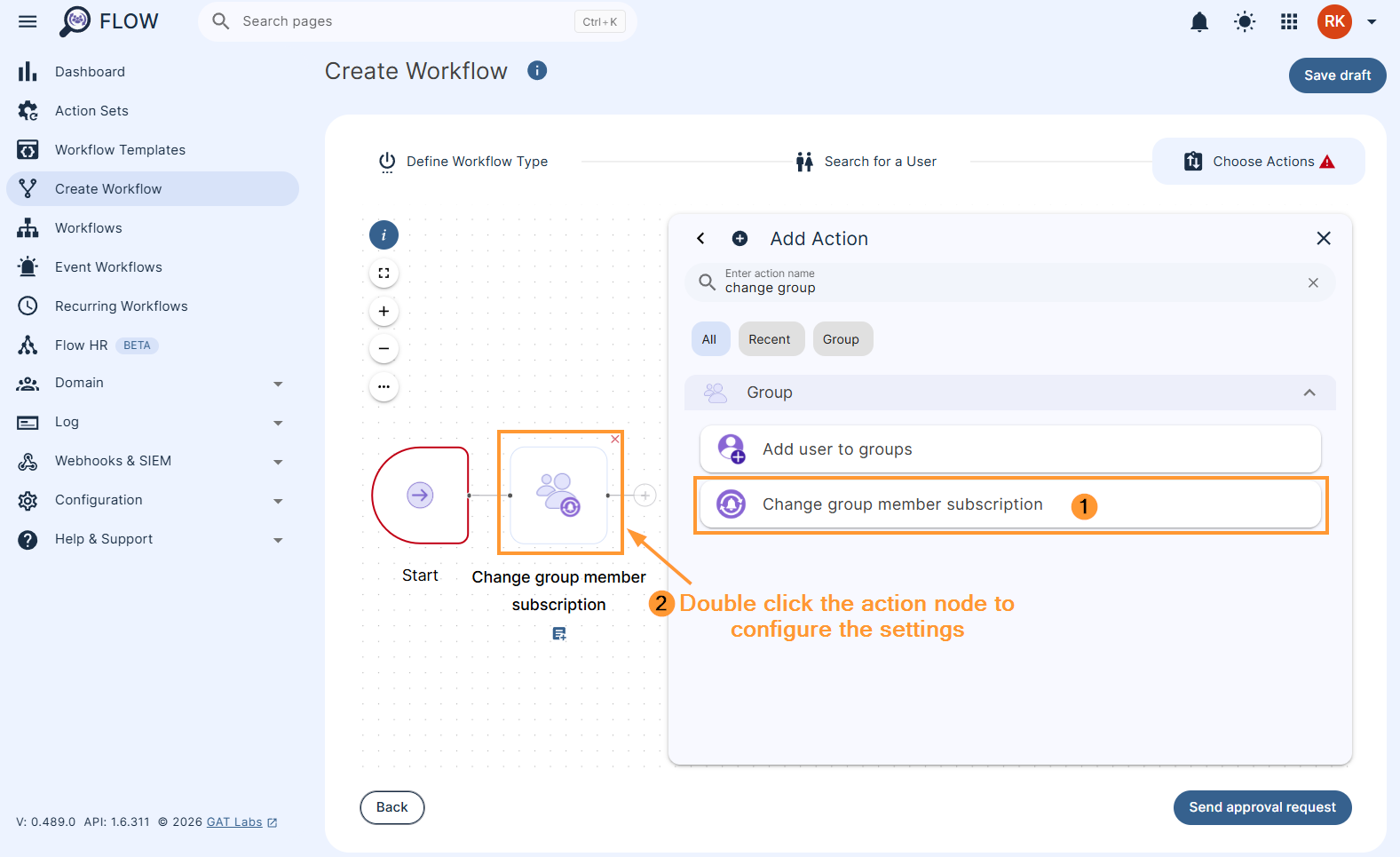Click the FLOW logo
1400x857 pixels.
point(108,21)
